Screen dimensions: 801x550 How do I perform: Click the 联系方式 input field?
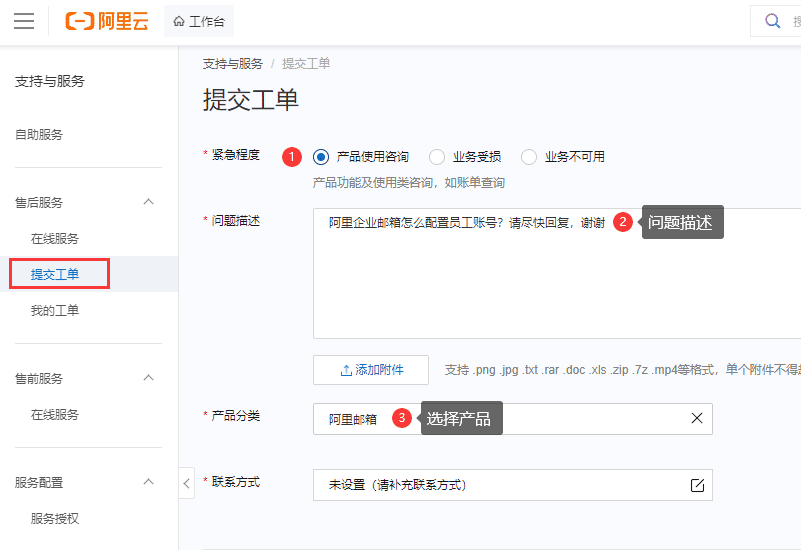click(512, 485)
